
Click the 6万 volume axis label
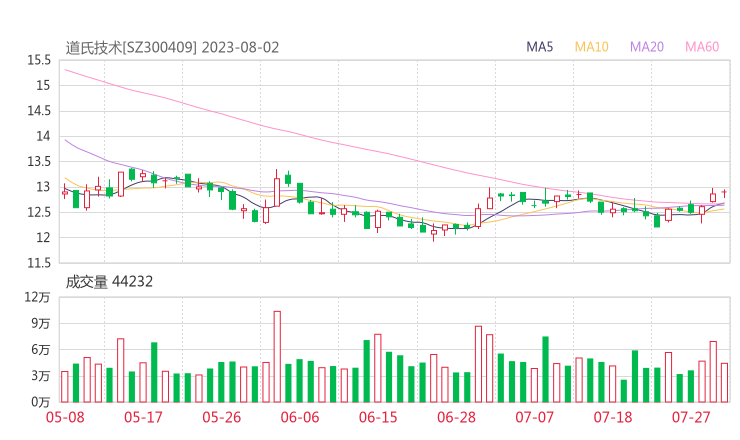[x=41, y=350]
